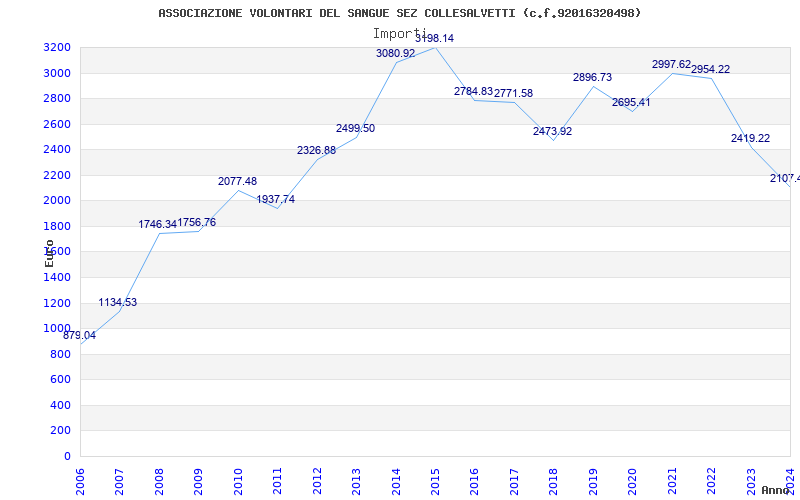Click the data label 879.04
800x500 pixels.
[x=79, y=336]
